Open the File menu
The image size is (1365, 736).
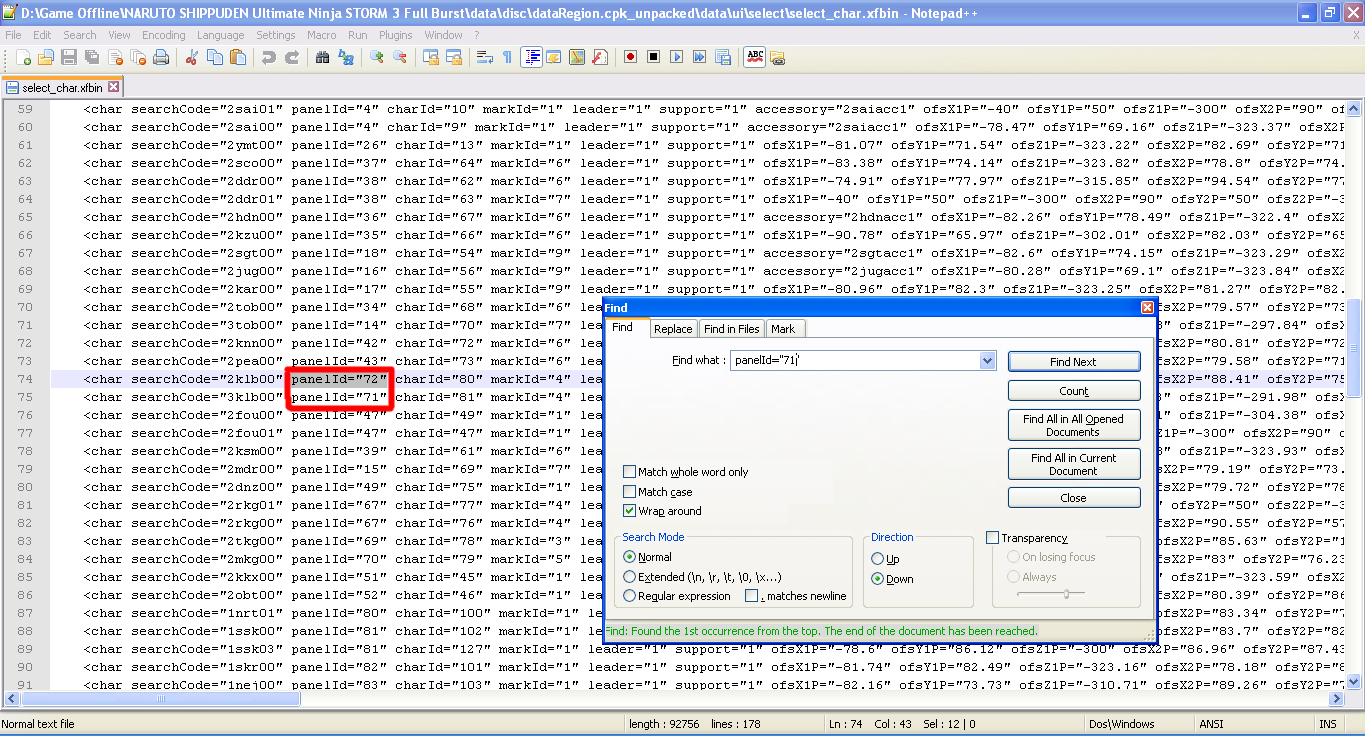13,35
